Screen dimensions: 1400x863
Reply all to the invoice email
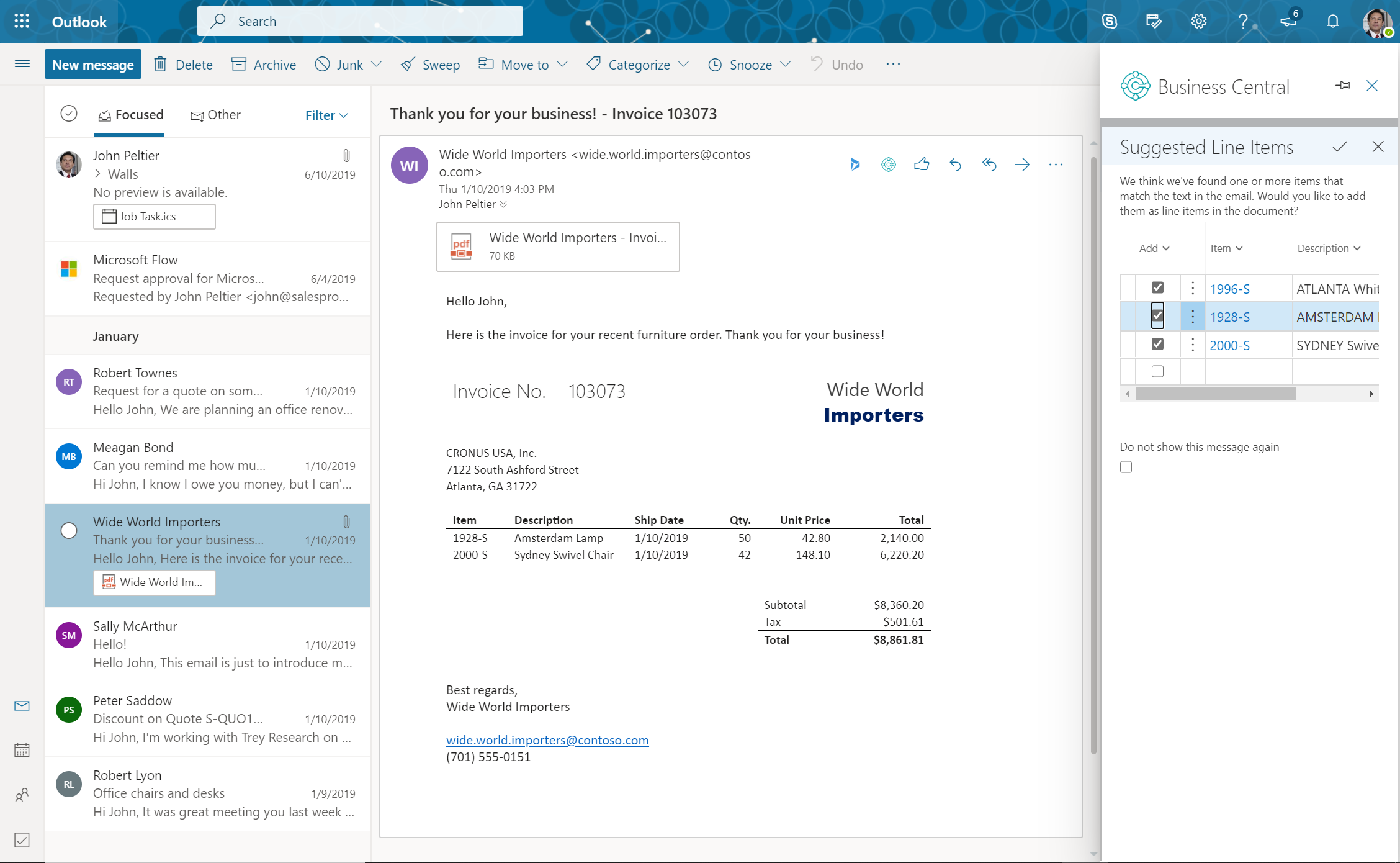pyautogui.click(x=989, y=164)
